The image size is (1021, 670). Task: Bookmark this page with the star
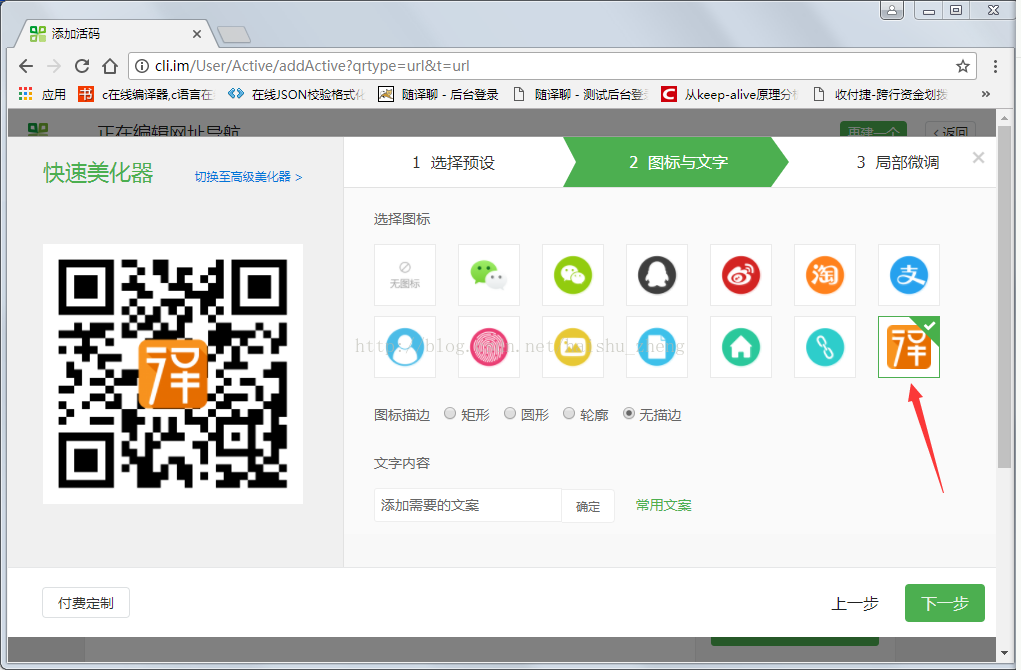pyautogui.click(x=962, y=66)
